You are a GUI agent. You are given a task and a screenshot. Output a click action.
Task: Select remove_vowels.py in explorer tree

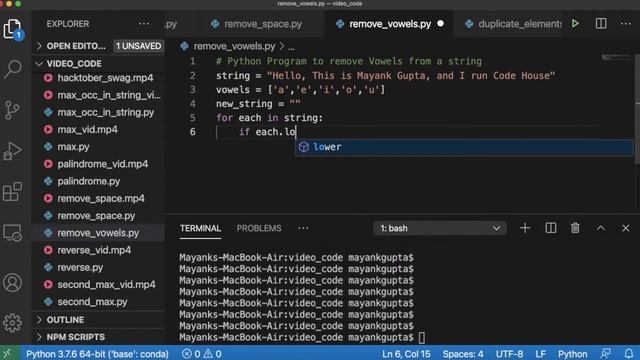click(x=98, y=233)
